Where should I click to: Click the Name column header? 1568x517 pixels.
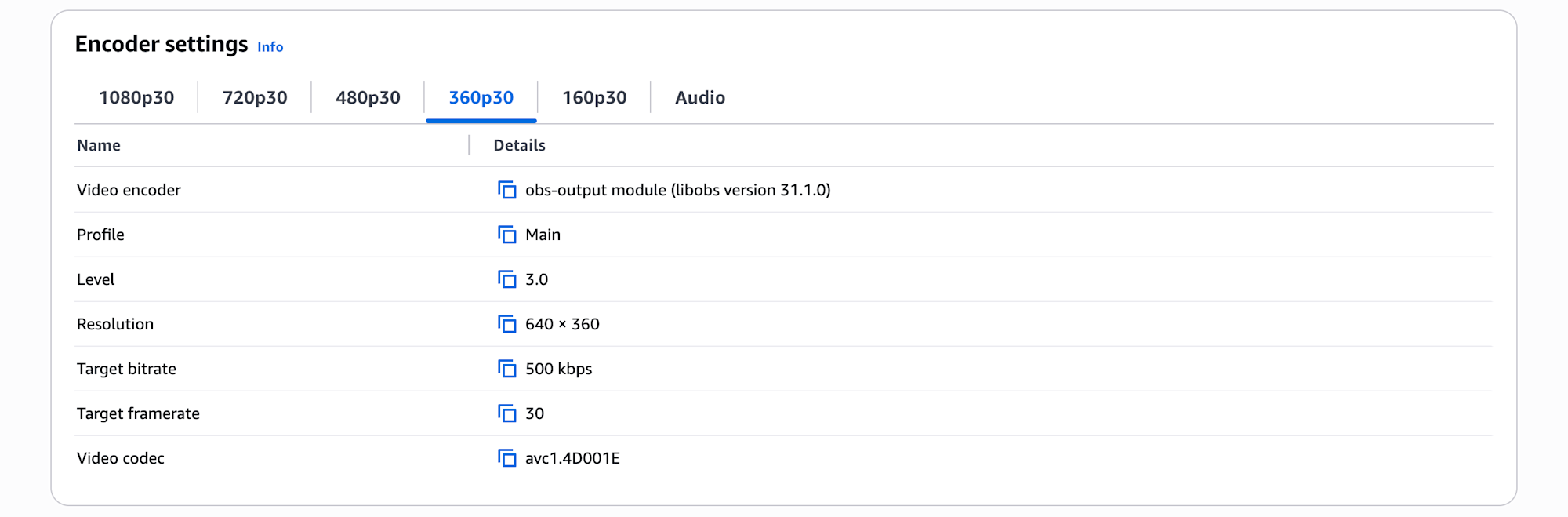pyautogui.click(x=99, y=145)
